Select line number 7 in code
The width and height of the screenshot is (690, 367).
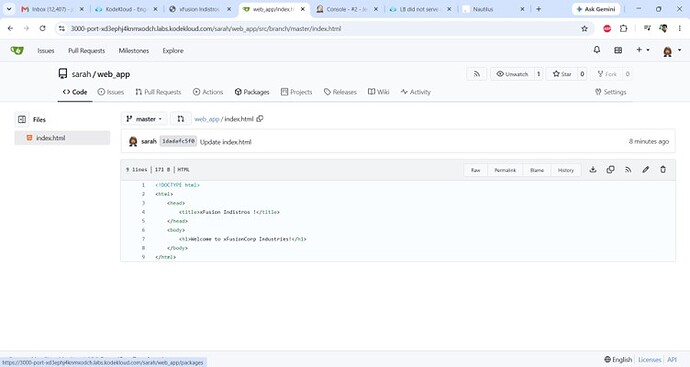pyautogui.click(x=143, y=239)
